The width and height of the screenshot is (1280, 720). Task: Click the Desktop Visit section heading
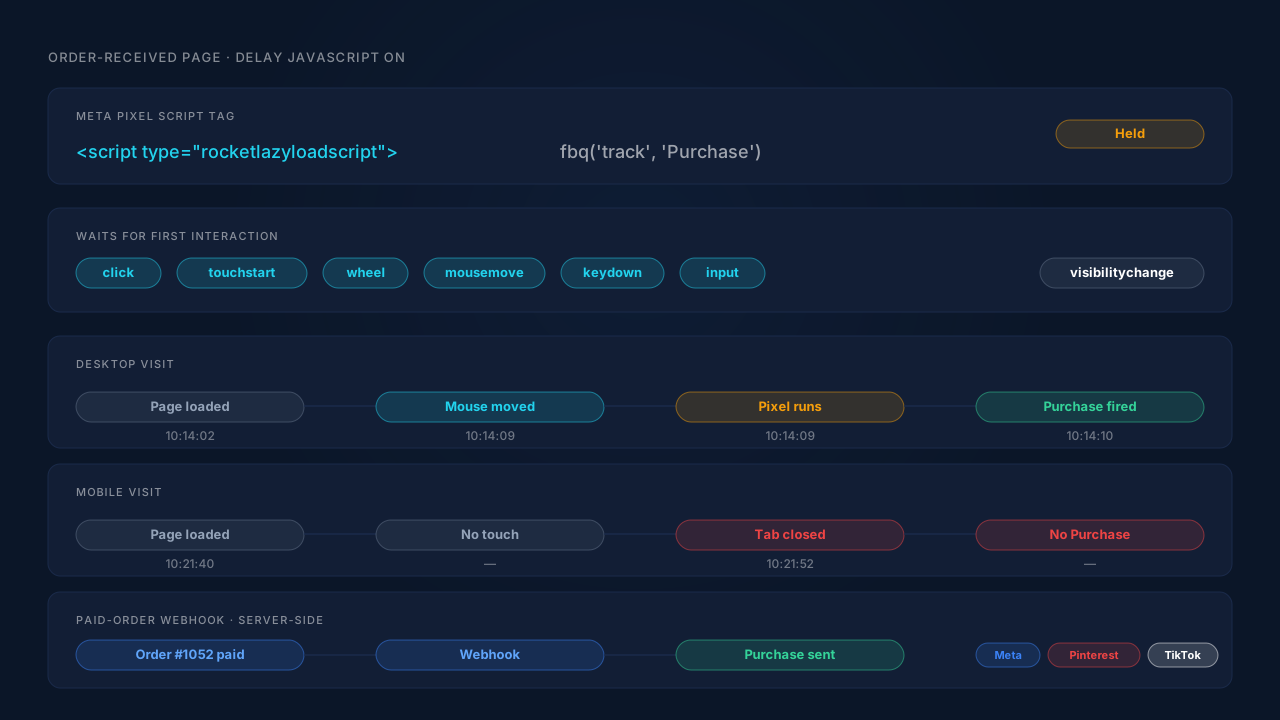pyautogui.click(x=125, y=365)
